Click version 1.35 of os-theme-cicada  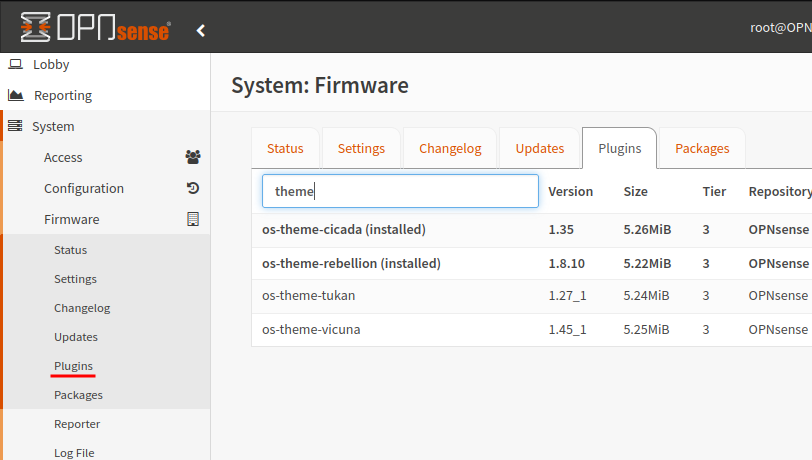(561, 229)
